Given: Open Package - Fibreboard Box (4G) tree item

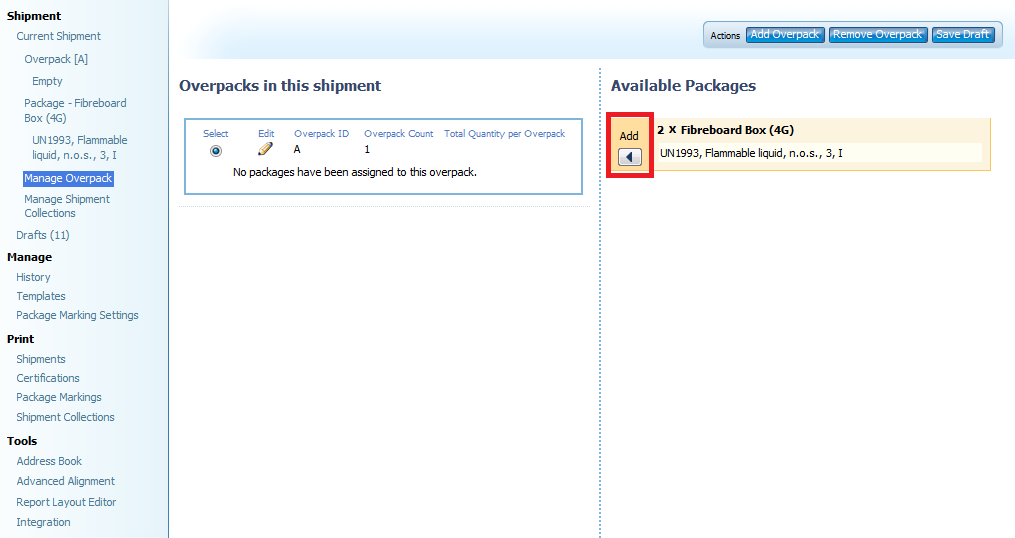Looking at the screenshot, I should 75,110.
